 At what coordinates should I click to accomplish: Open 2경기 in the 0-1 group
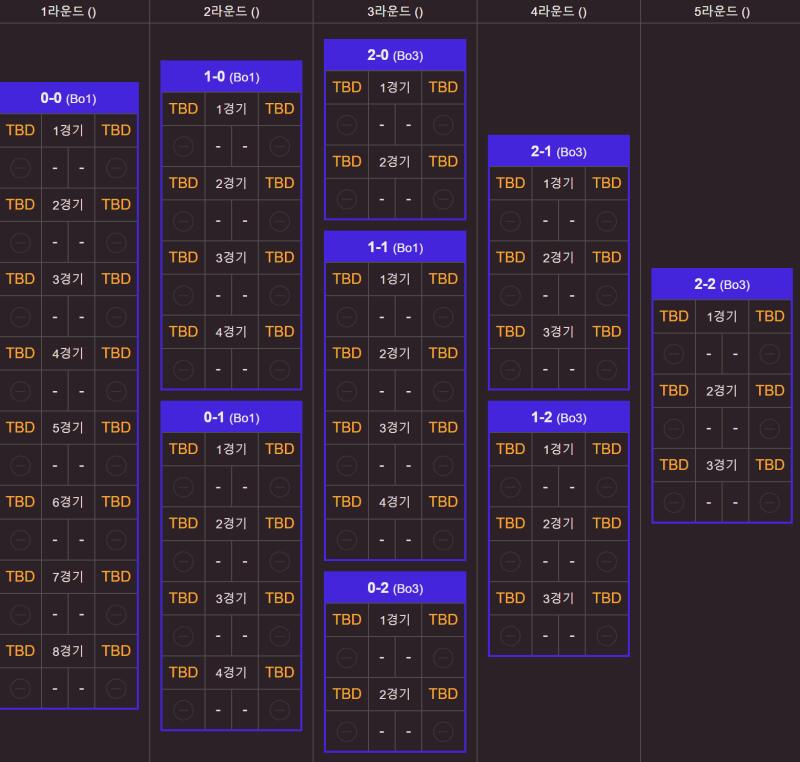pos(231,523)
